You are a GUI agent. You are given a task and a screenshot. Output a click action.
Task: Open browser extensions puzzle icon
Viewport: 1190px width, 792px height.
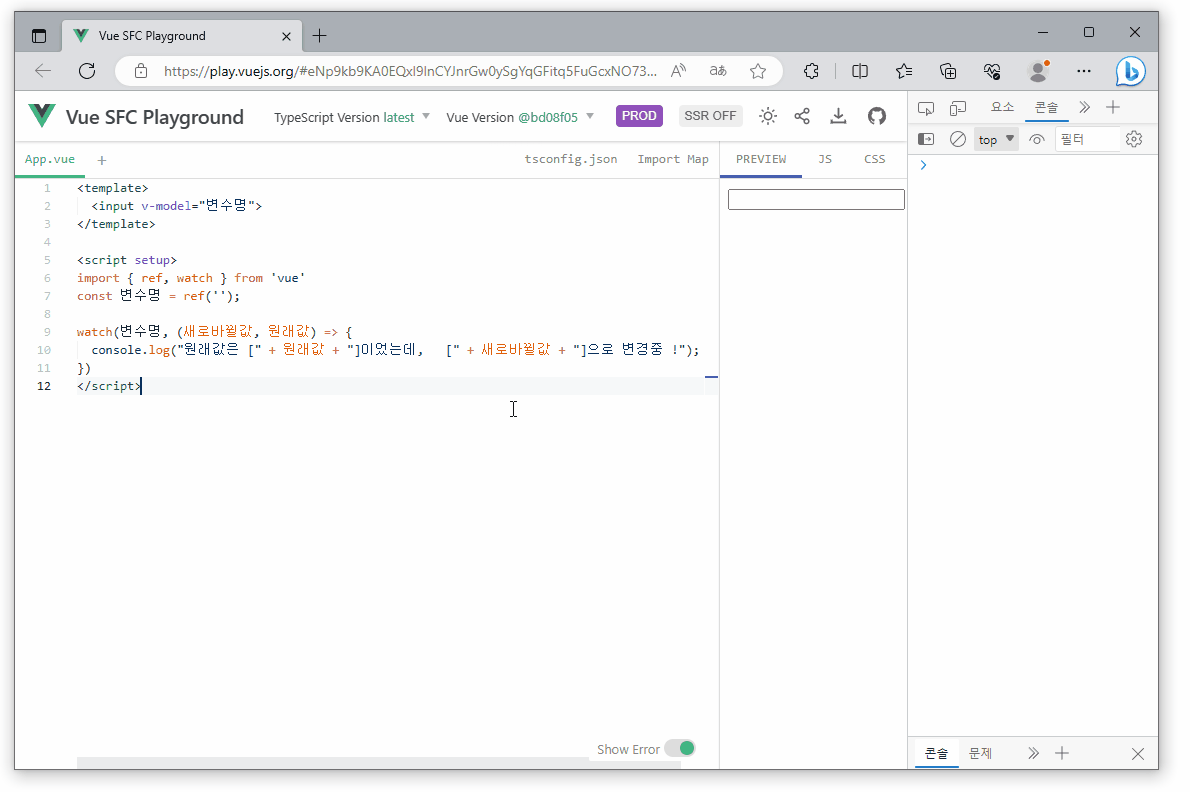tap(811, 71)
